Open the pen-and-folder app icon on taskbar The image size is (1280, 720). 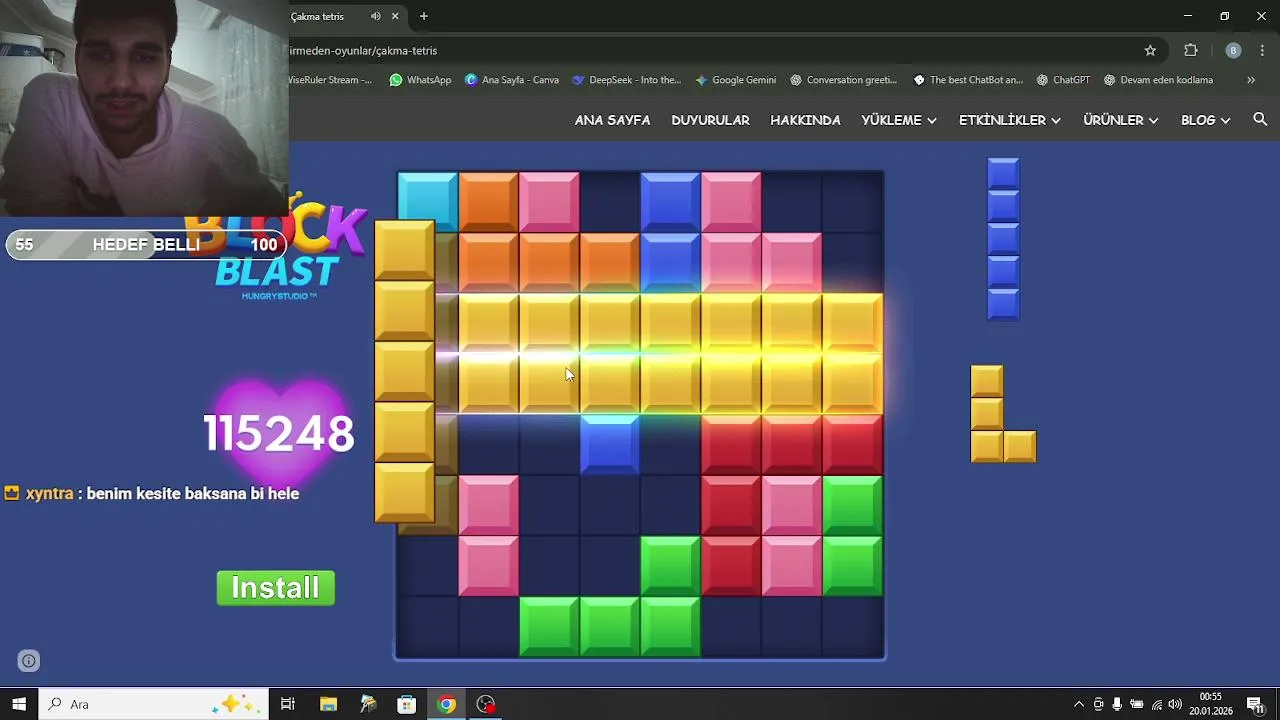pos(368,704)
